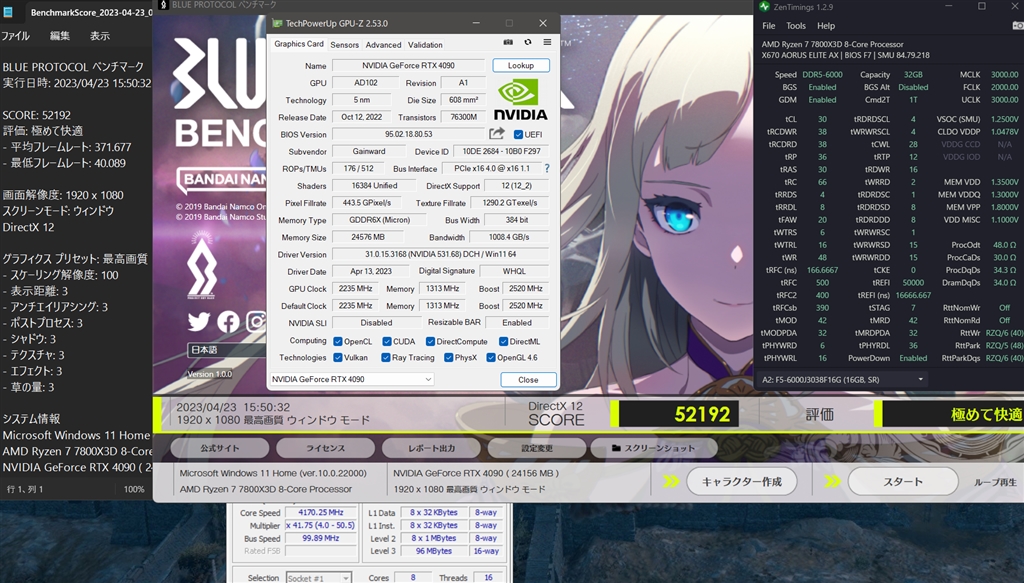Viewport: 1024px width, 583px height.
Task: Click the Resizable BAR field showing Enabled
Action: (x=517, y=323)
